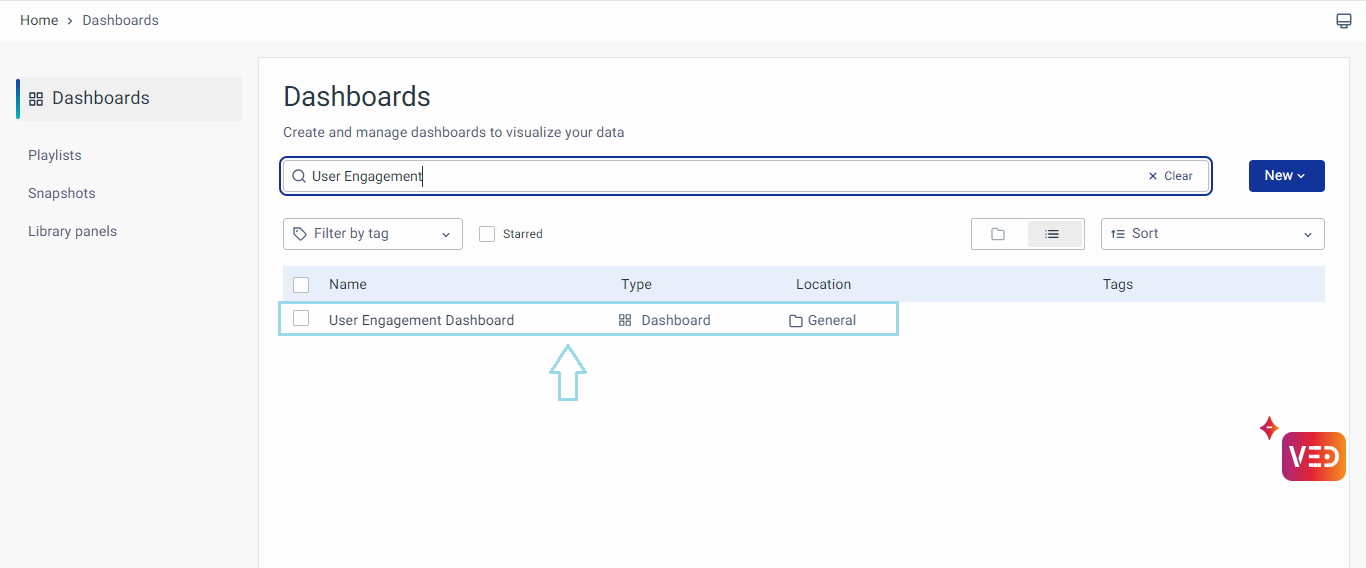This screenshot has height=568, width=1366.
Task: Open Library panels in sidebar
Action: click(x=72, y=231)
